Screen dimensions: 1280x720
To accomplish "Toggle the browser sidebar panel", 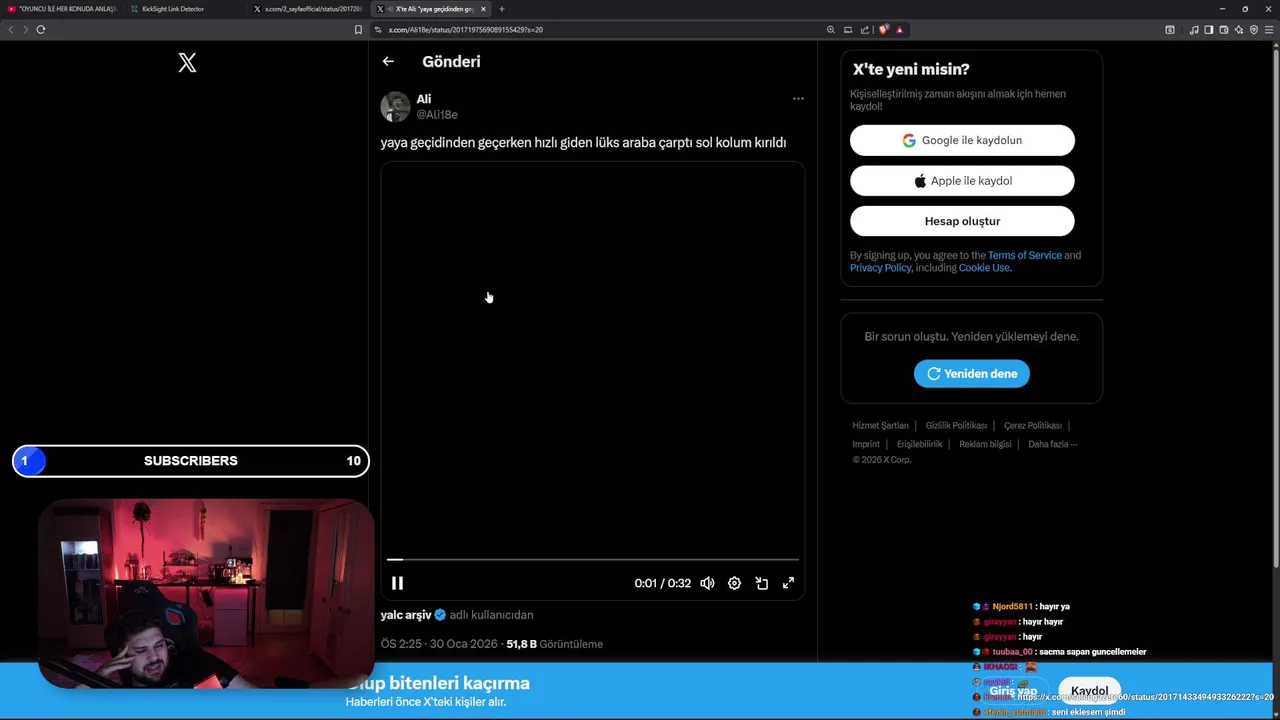I will click(1208, 30).
